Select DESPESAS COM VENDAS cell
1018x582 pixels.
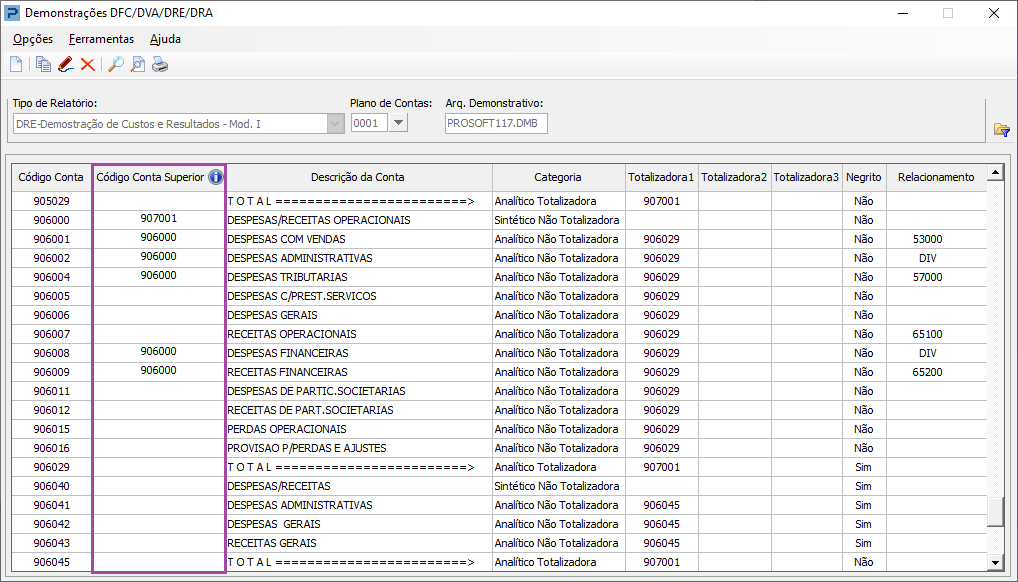tap(359, 239)
